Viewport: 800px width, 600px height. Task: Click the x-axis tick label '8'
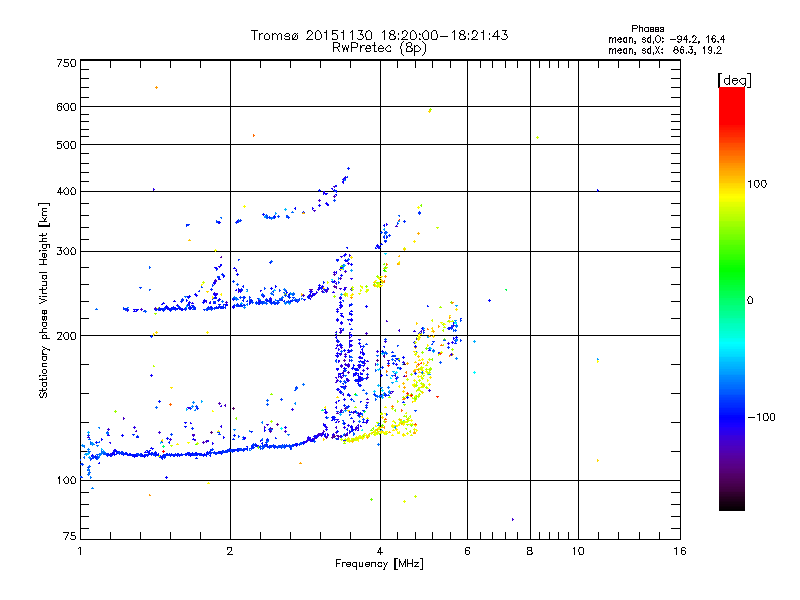530,551
